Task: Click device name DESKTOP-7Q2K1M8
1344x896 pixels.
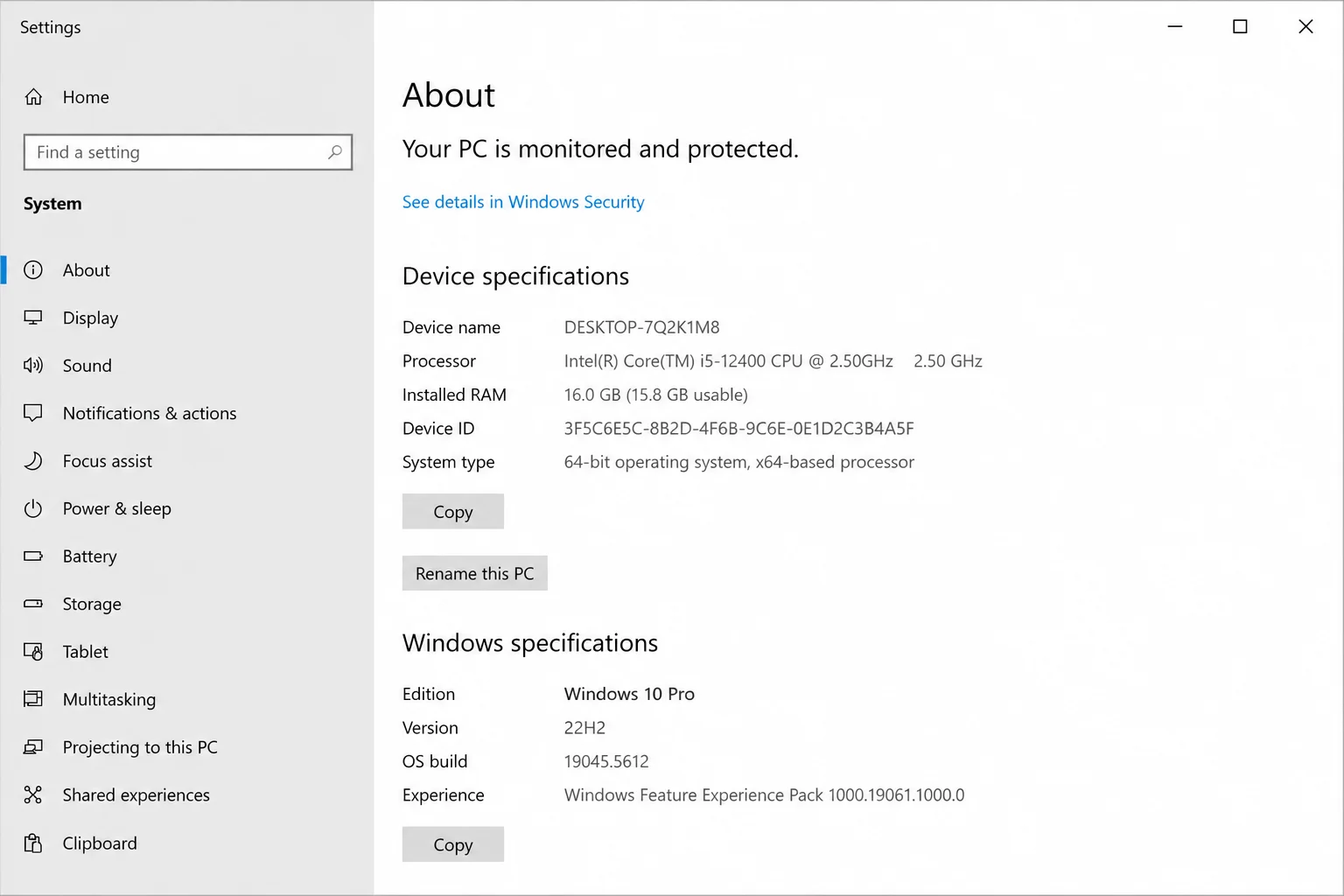Action: [x=642, y=327]
